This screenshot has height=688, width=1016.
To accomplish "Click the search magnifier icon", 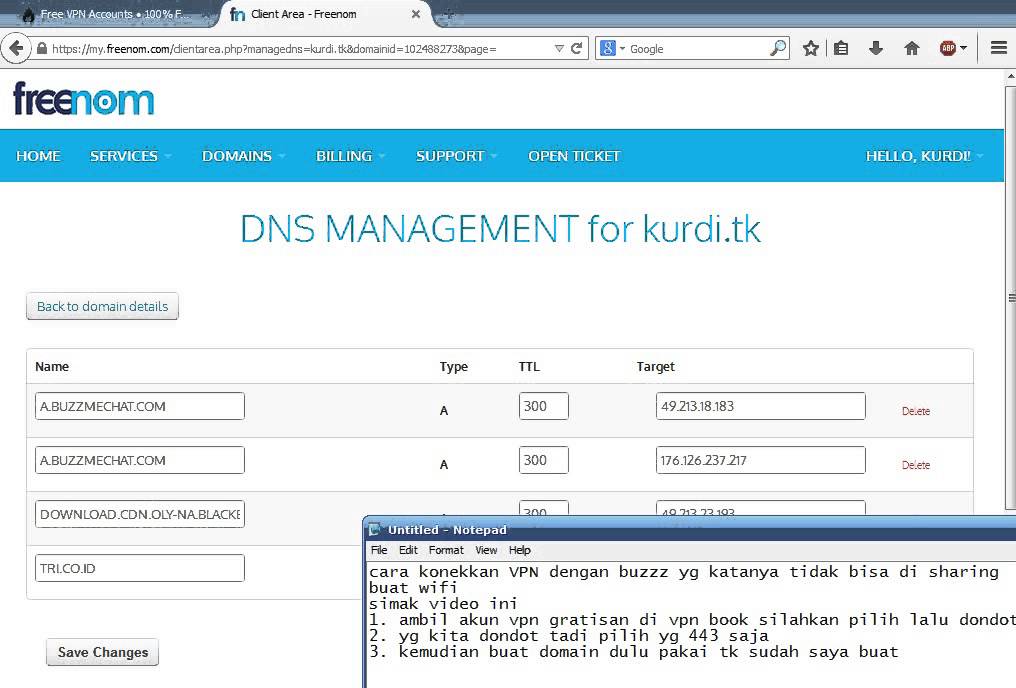I will [778, 48].
